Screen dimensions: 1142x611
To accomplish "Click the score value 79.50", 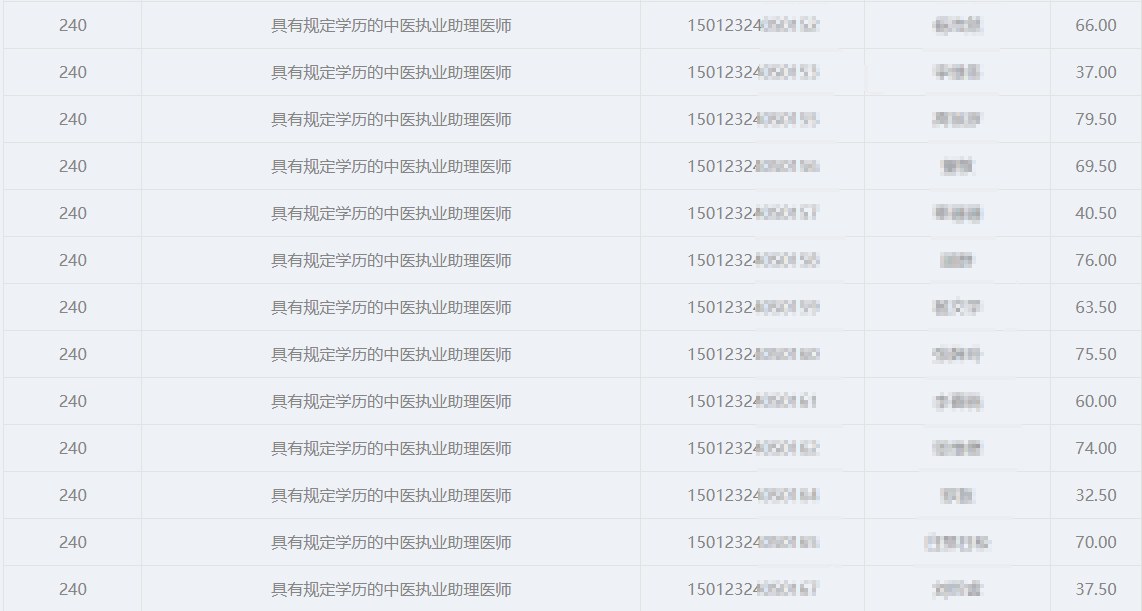I will (x=1095, y=119).
